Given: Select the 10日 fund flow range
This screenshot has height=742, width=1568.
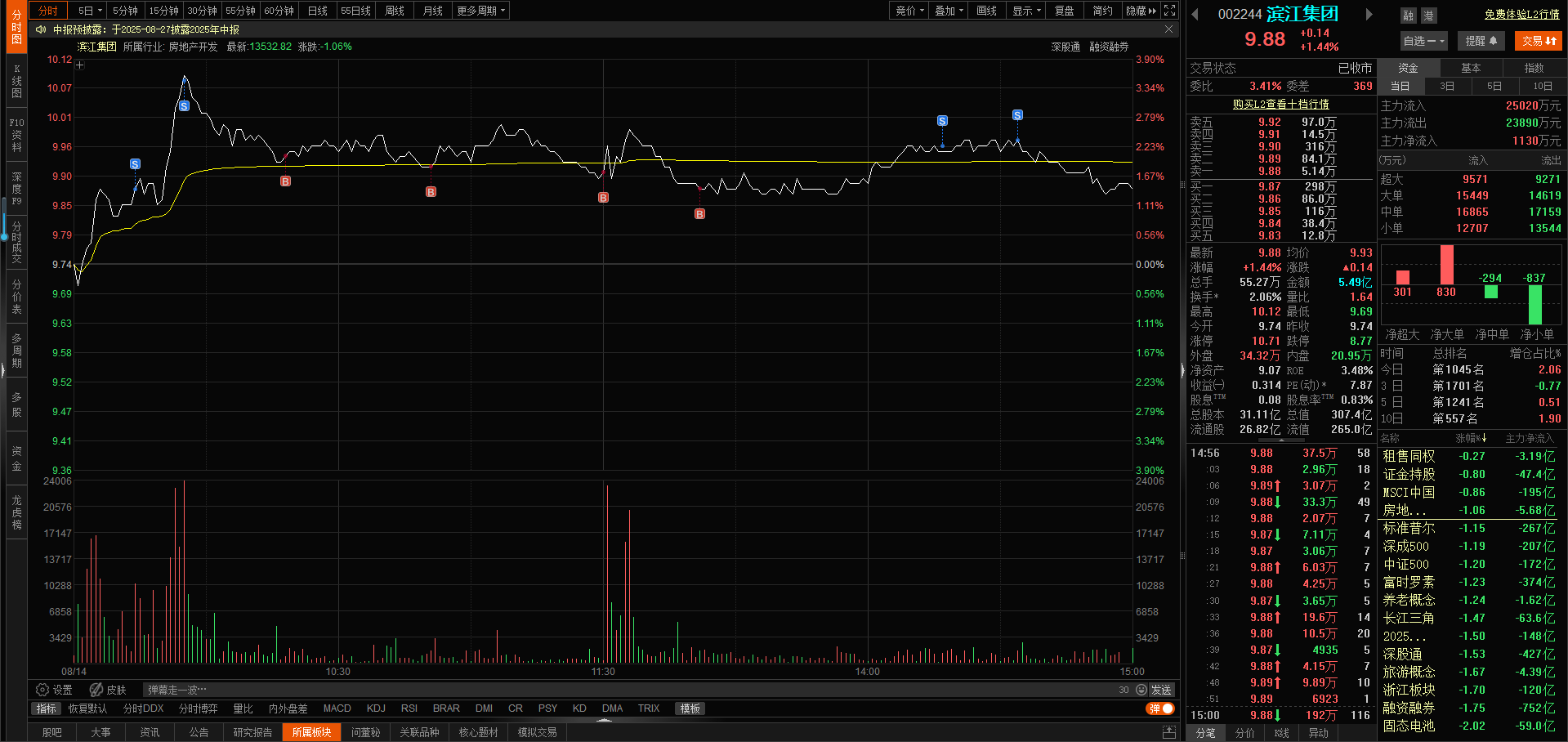Looking at the screenshot, I should [x=1543, y=86].
